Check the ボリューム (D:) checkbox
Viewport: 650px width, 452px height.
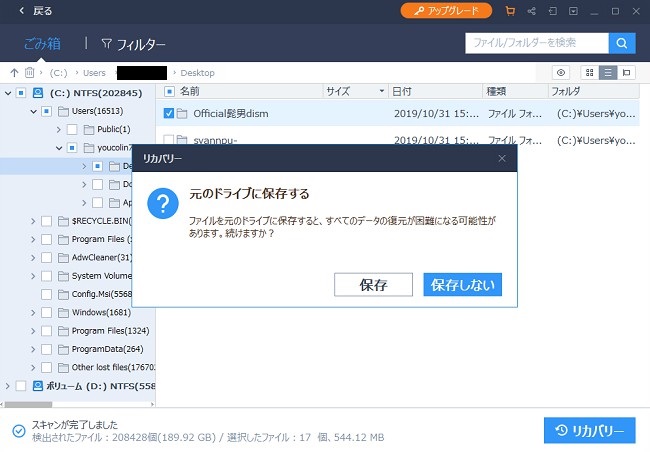point(21,386)
